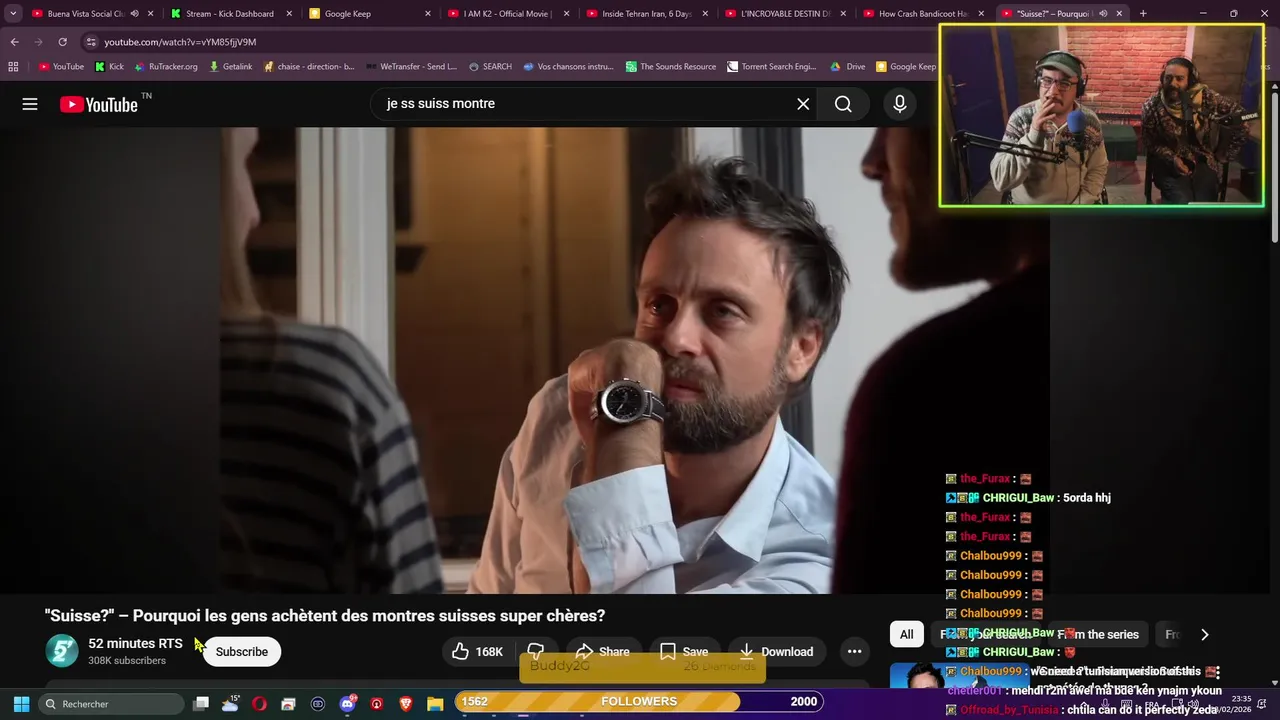Open the Torrent Search Engine bookmark
The width and height of the screenshot is (1280, 720).
click(771, 67)
